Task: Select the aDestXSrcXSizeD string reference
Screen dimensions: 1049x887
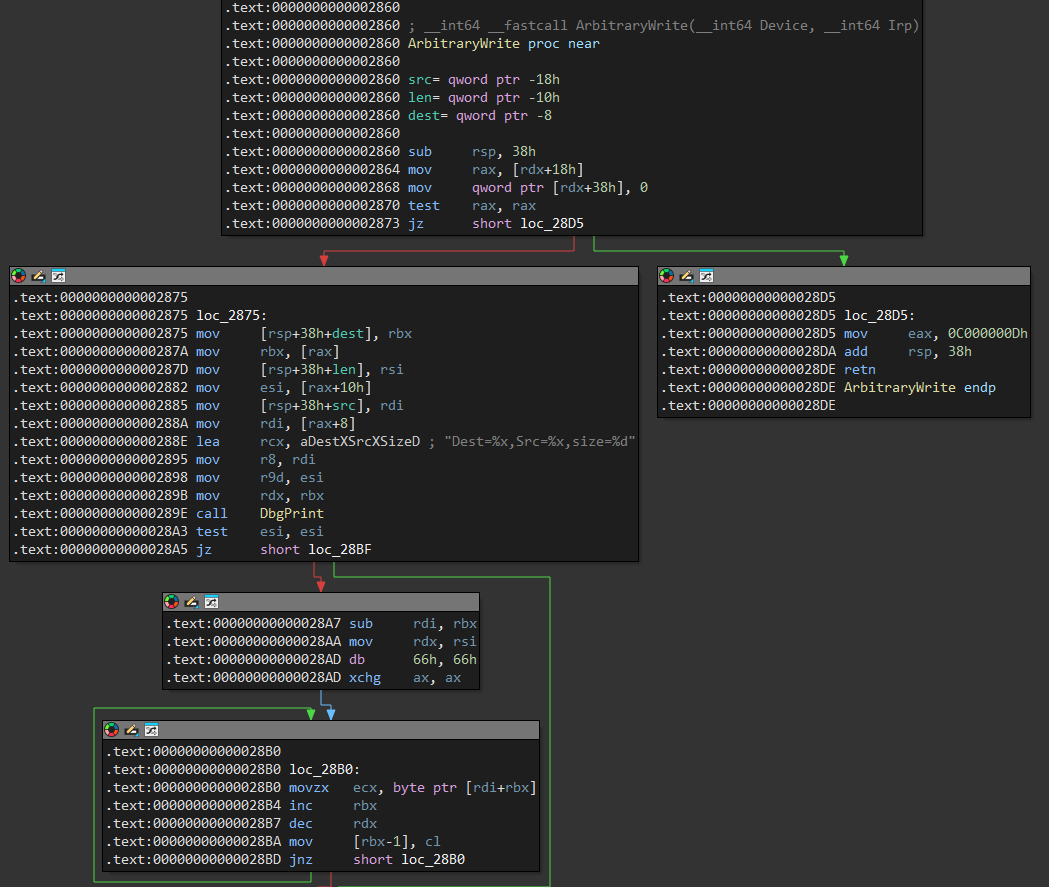Action: tap(360, 442)
